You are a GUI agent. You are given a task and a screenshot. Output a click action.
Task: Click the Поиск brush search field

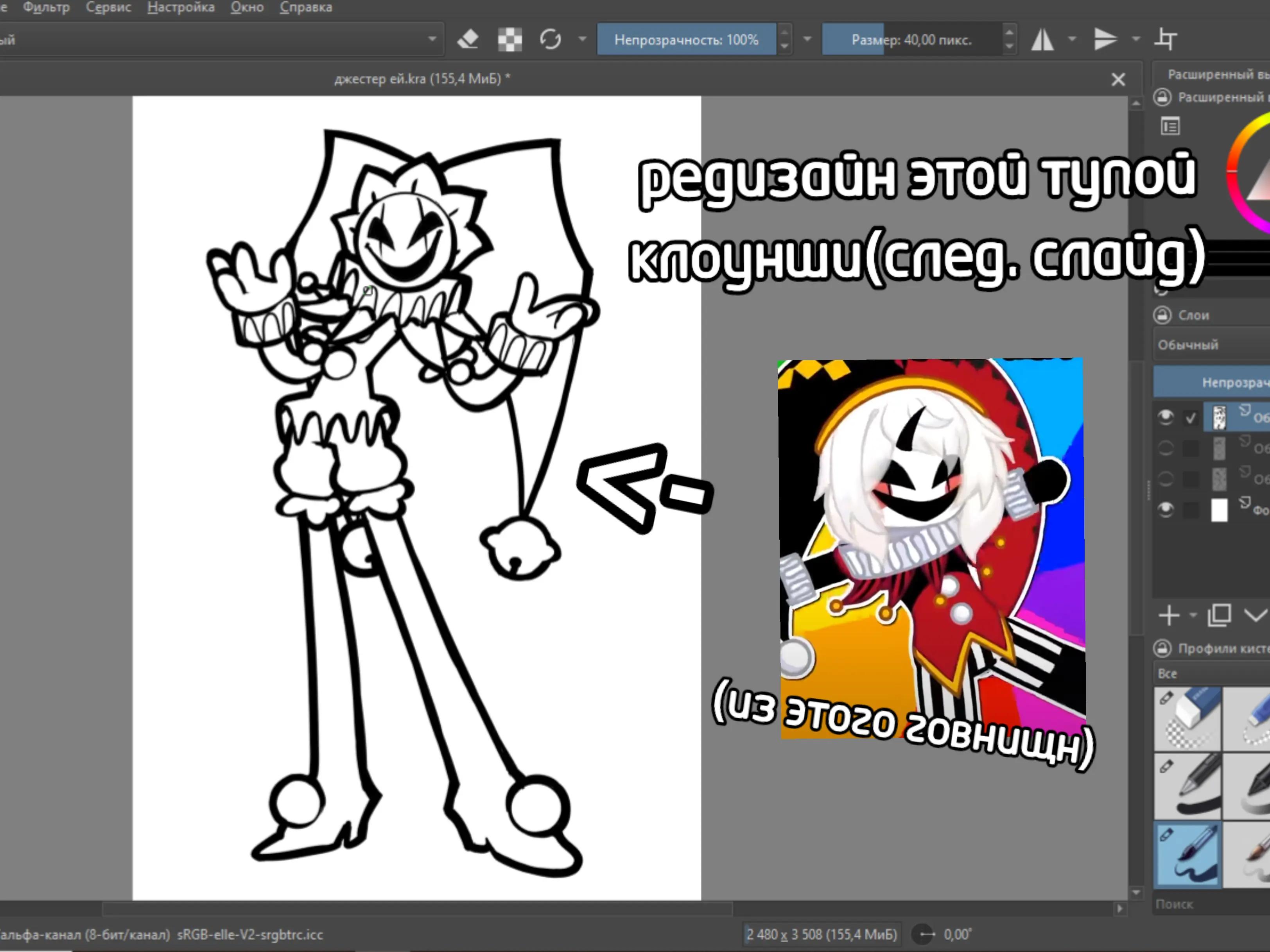tap(1211, 904)
